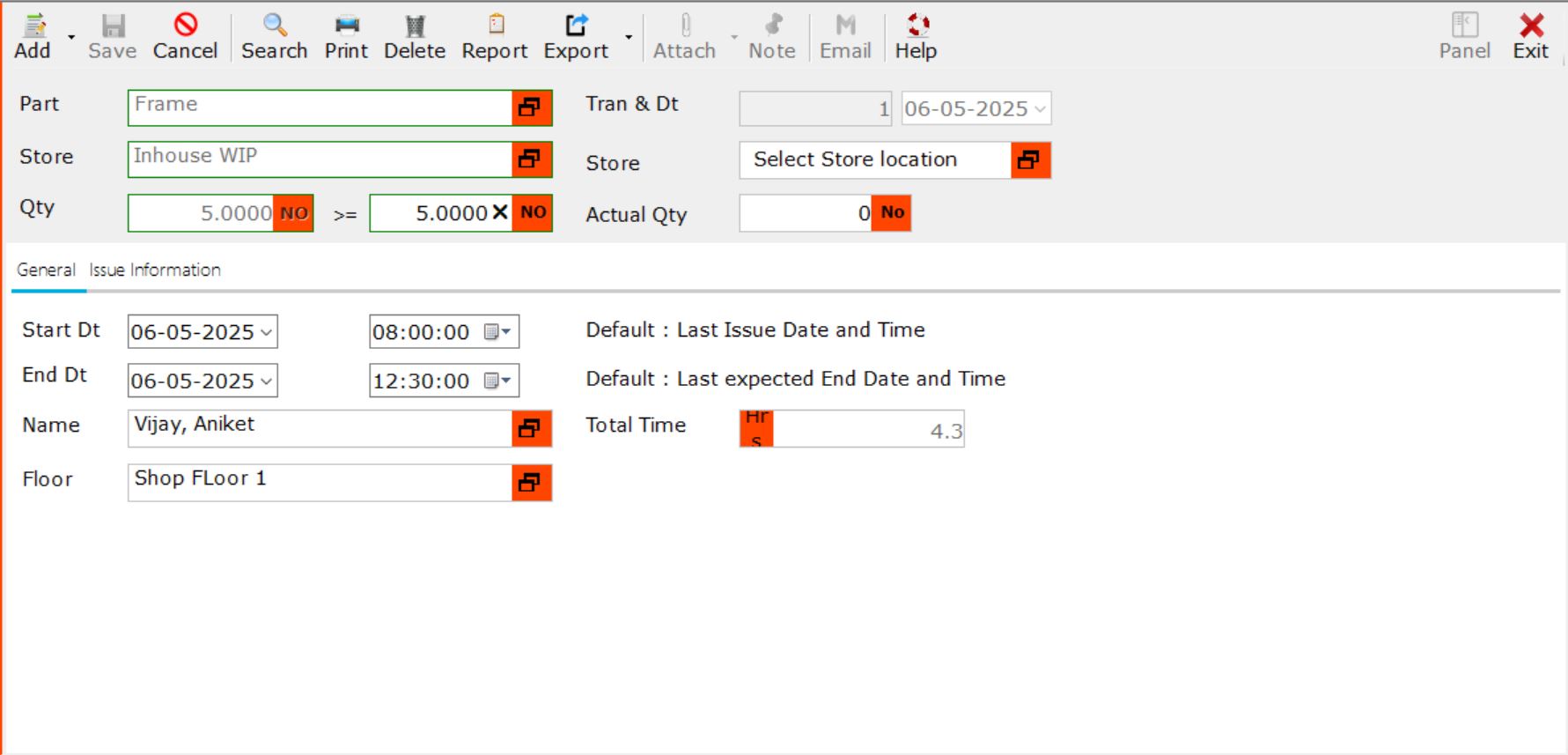Clear the second Qty field with X

tap(499, 212)
